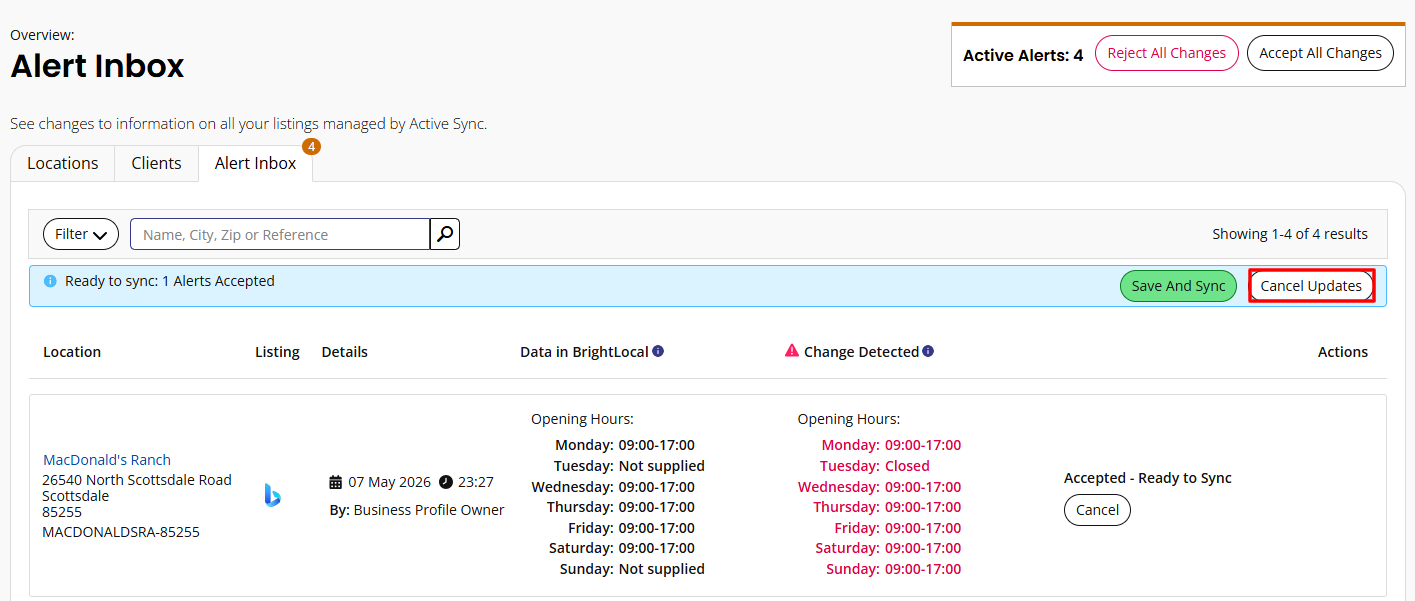The image size is (1415, 601).
Task: Click the Details column header
Action: [345, 352]
